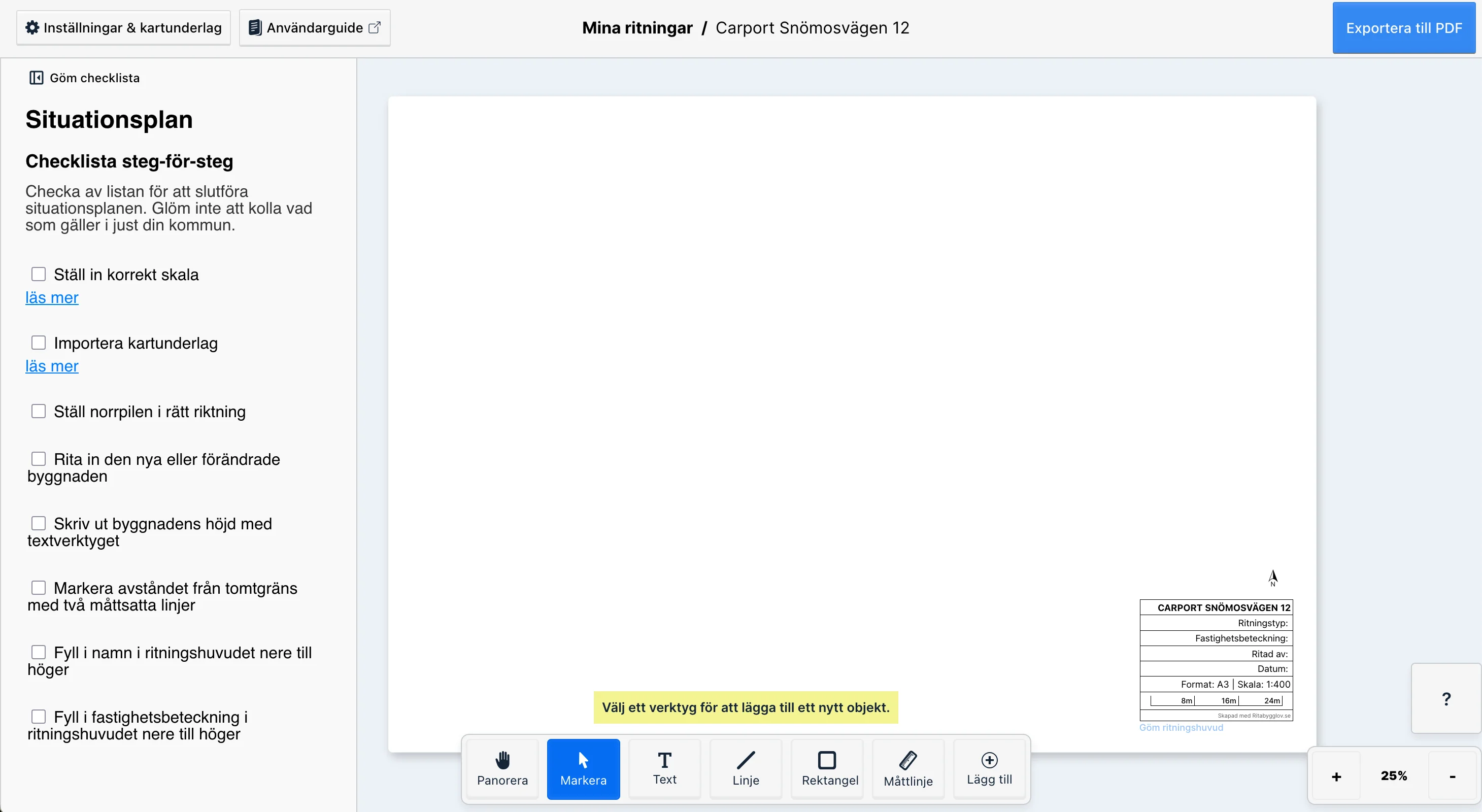Collapse the checklist with Göm checklista
The height and width of the screenshot is (812, 1482).
pos(85,78)
